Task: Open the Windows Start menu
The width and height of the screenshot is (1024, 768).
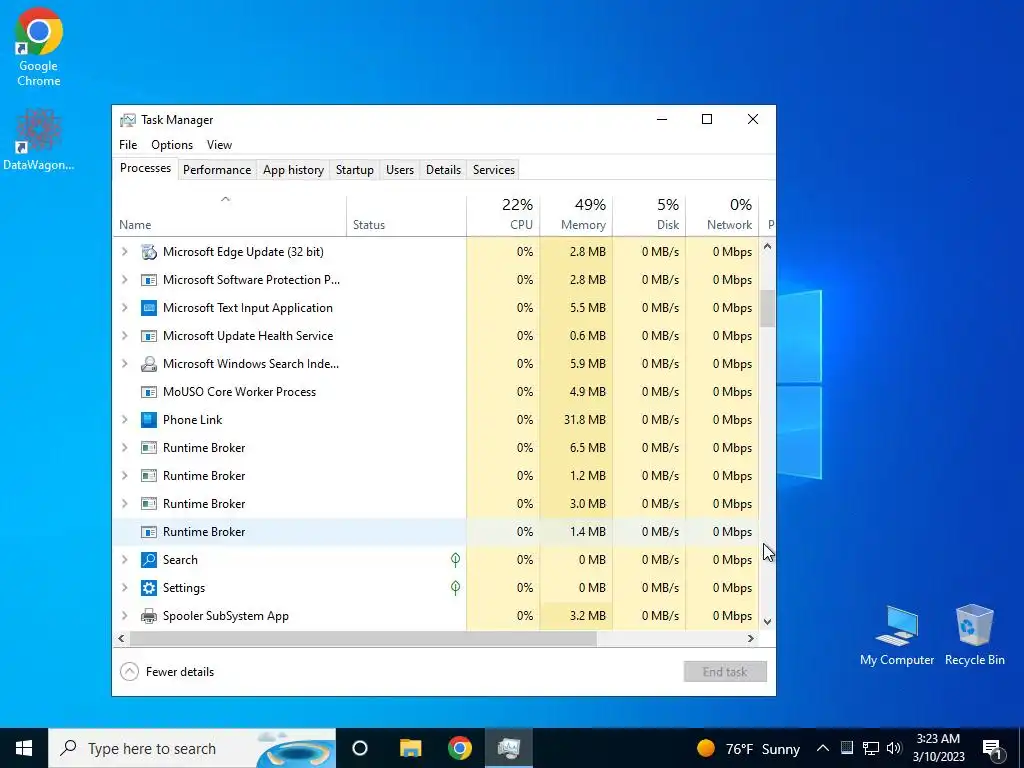Action: [x=24, y=748]
